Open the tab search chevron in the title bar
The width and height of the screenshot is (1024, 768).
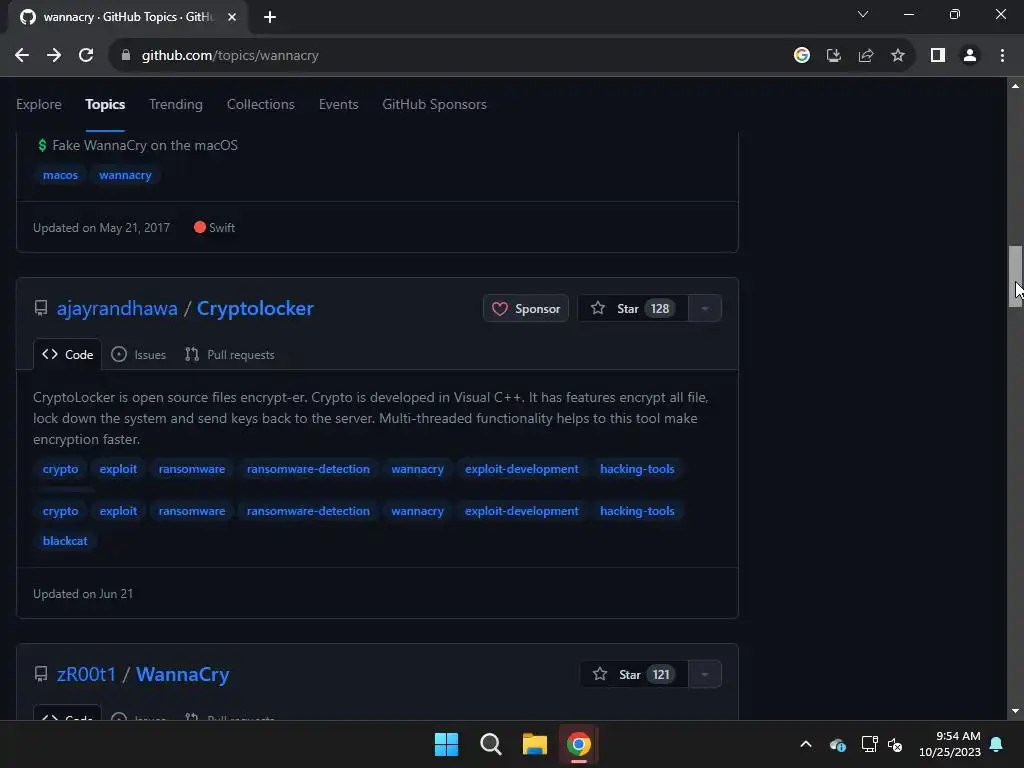point(863,14)
